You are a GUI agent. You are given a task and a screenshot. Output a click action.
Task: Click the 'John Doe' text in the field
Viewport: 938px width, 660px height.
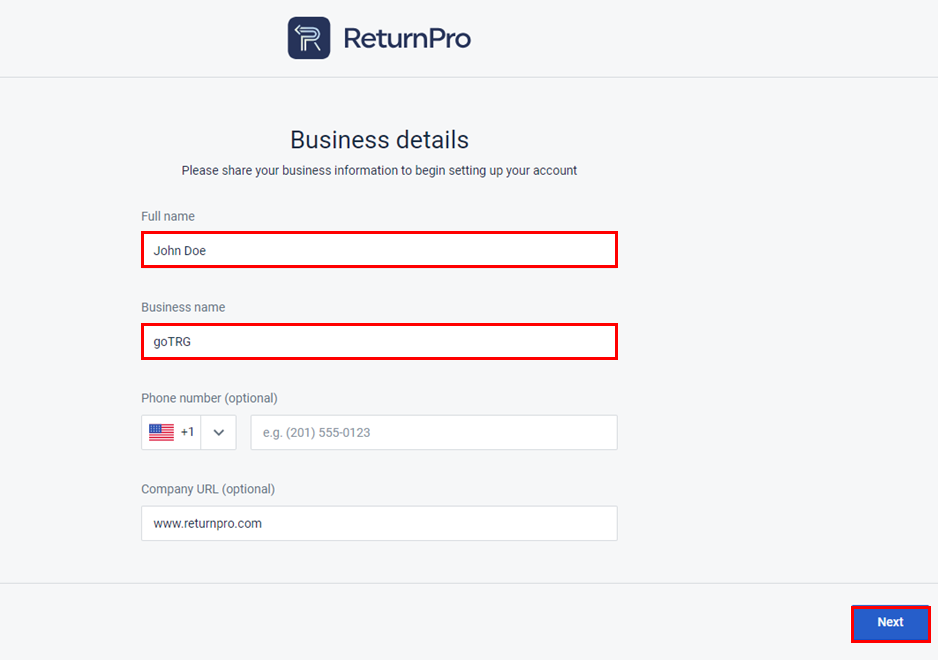pyautogui.click(x=180, y=250)
